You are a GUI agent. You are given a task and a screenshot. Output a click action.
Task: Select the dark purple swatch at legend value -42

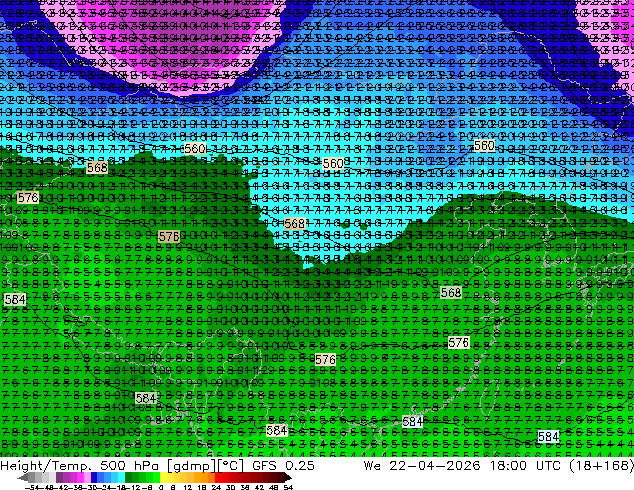coord(59,477)
